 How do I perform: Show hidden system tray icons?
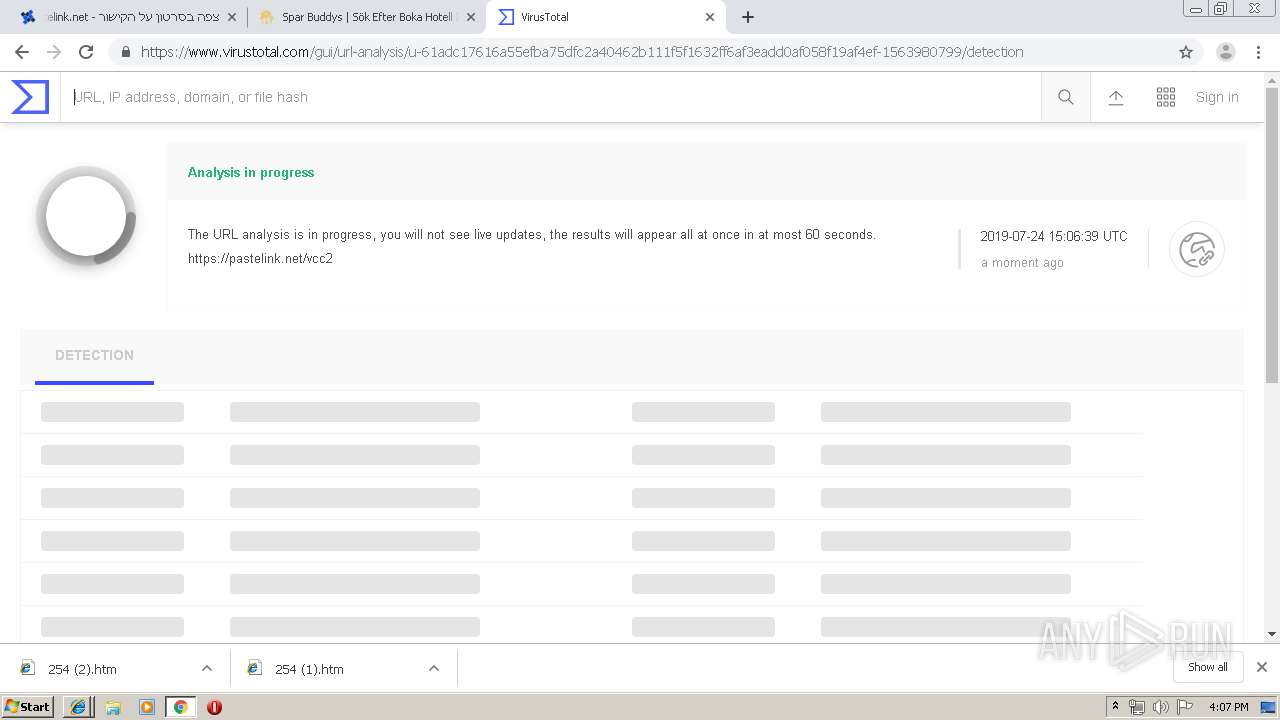(1116, 707)
